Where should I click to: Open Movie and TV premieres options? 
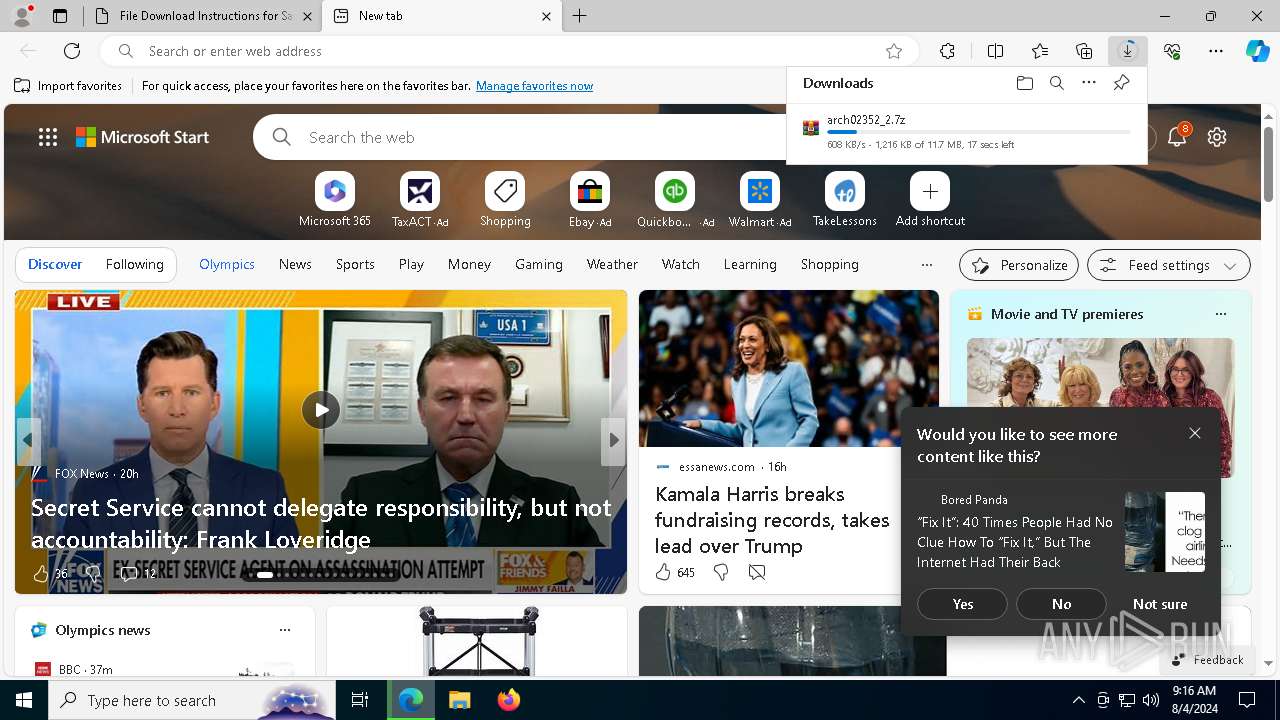pyautogui.click(x=1220, y=314)
